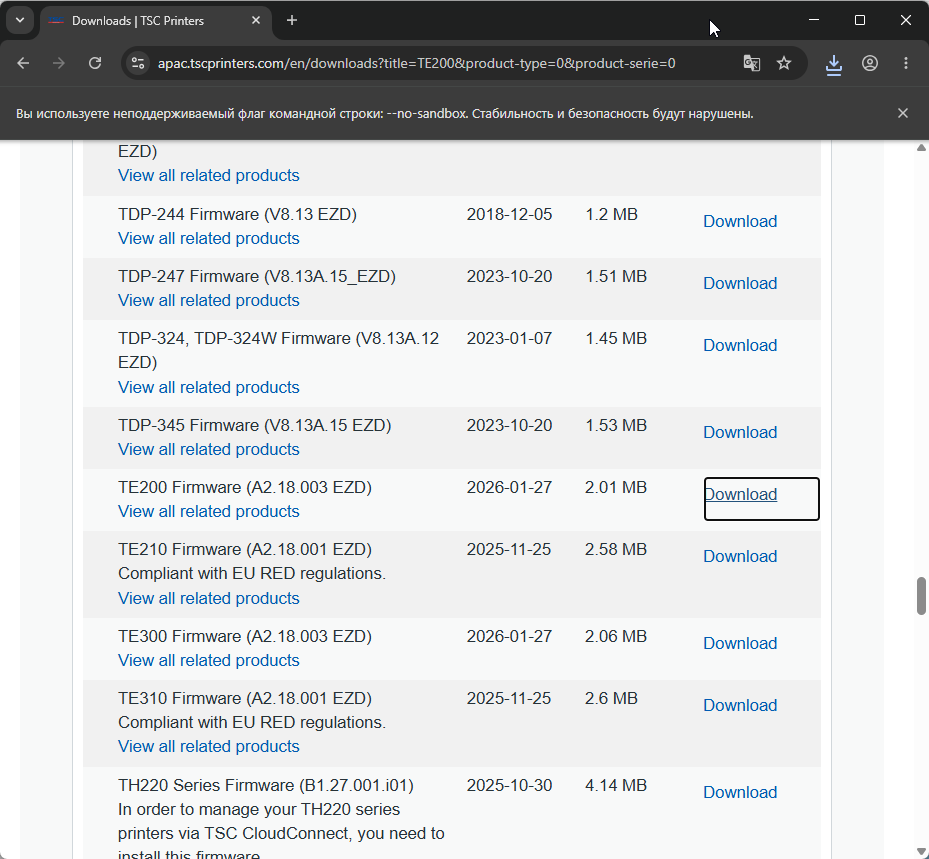Download TDP-247 Firmware
Viewport: 929px width, 859px height.
coord(739,283)
